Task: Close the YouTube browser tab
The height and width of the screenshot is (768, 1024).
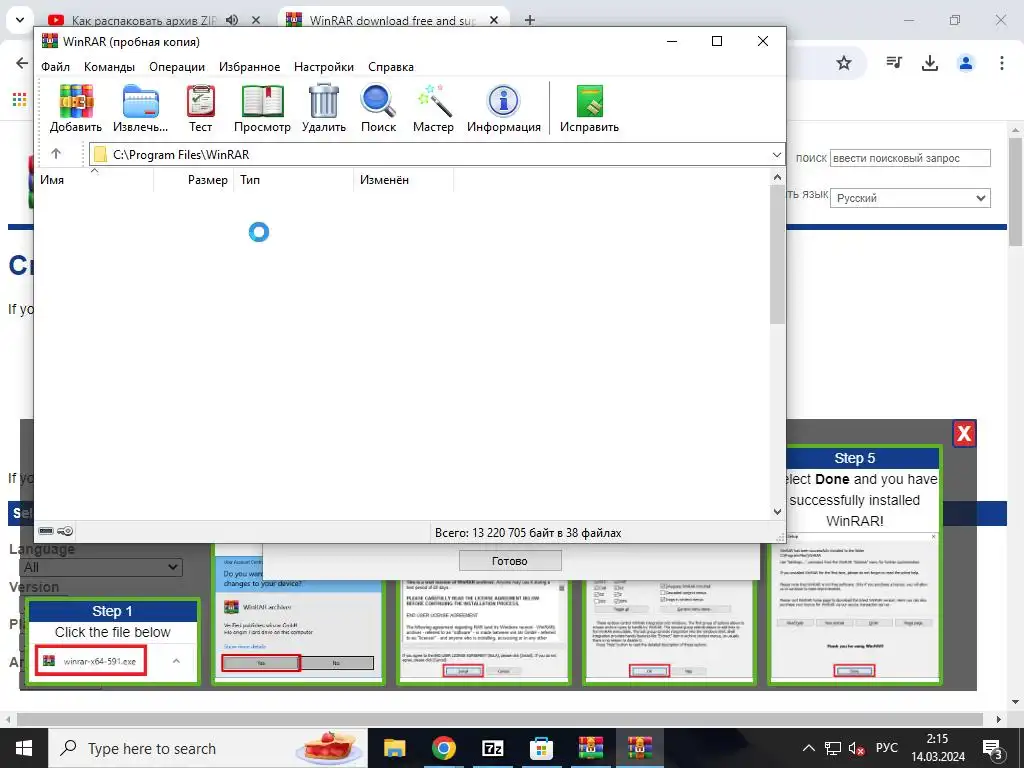Action: pos(256,20)
